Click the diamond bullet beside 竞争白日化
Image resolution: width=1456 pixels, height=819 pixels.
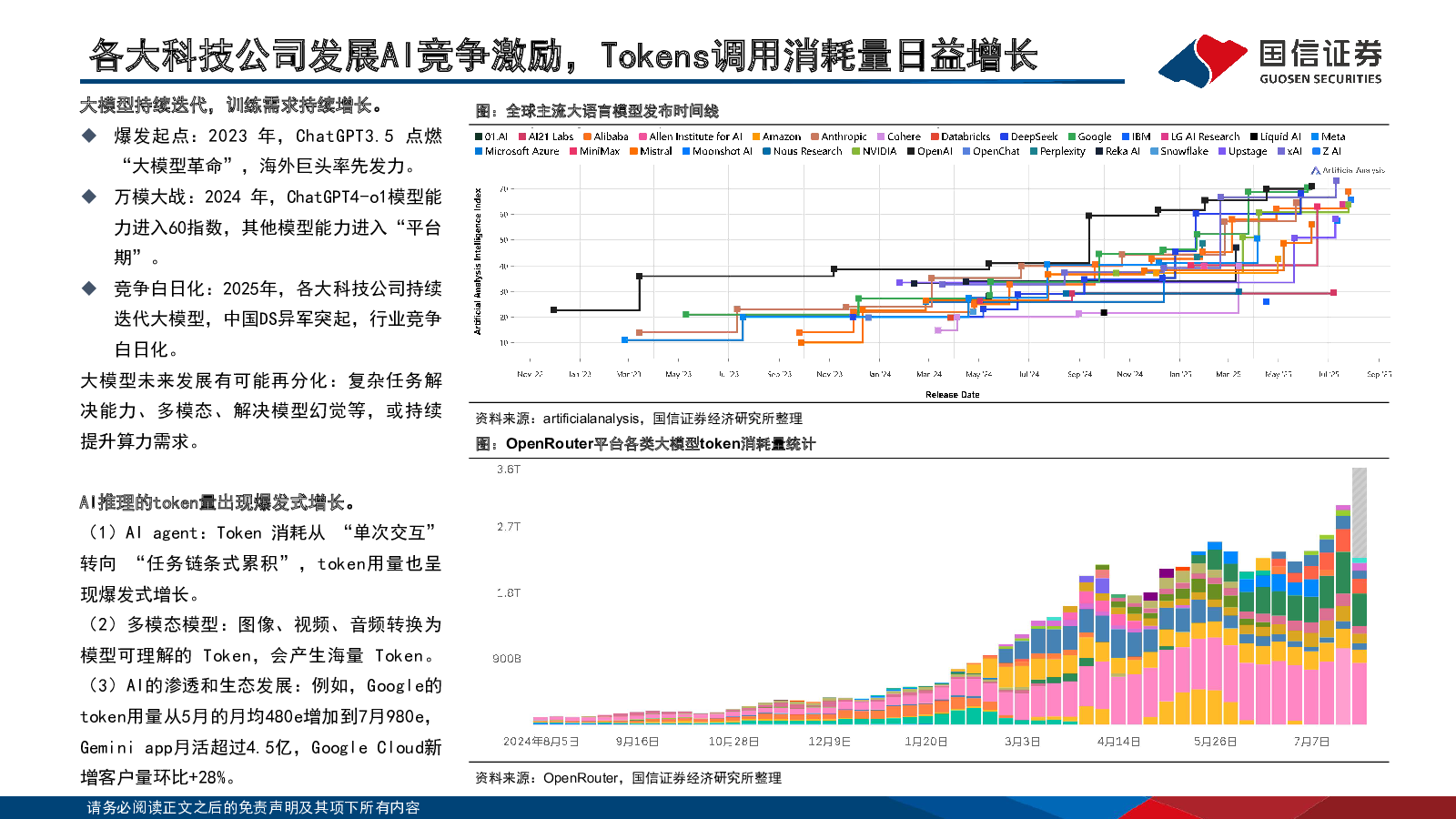[x=89, y=288]
